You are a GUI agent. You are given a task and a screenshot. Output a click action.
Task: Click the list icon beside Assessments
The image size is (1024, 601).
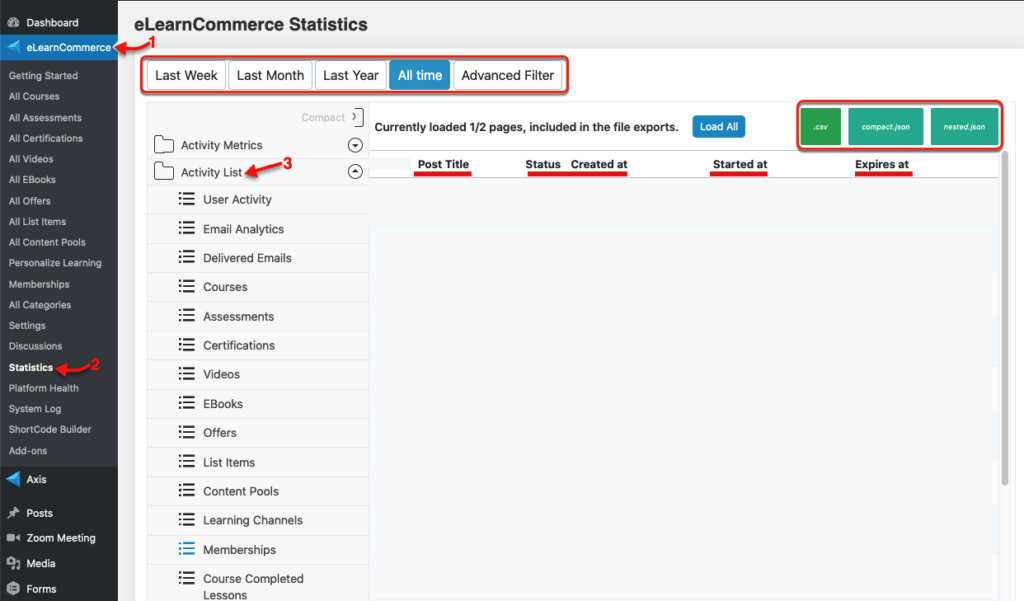coord(187,316)
